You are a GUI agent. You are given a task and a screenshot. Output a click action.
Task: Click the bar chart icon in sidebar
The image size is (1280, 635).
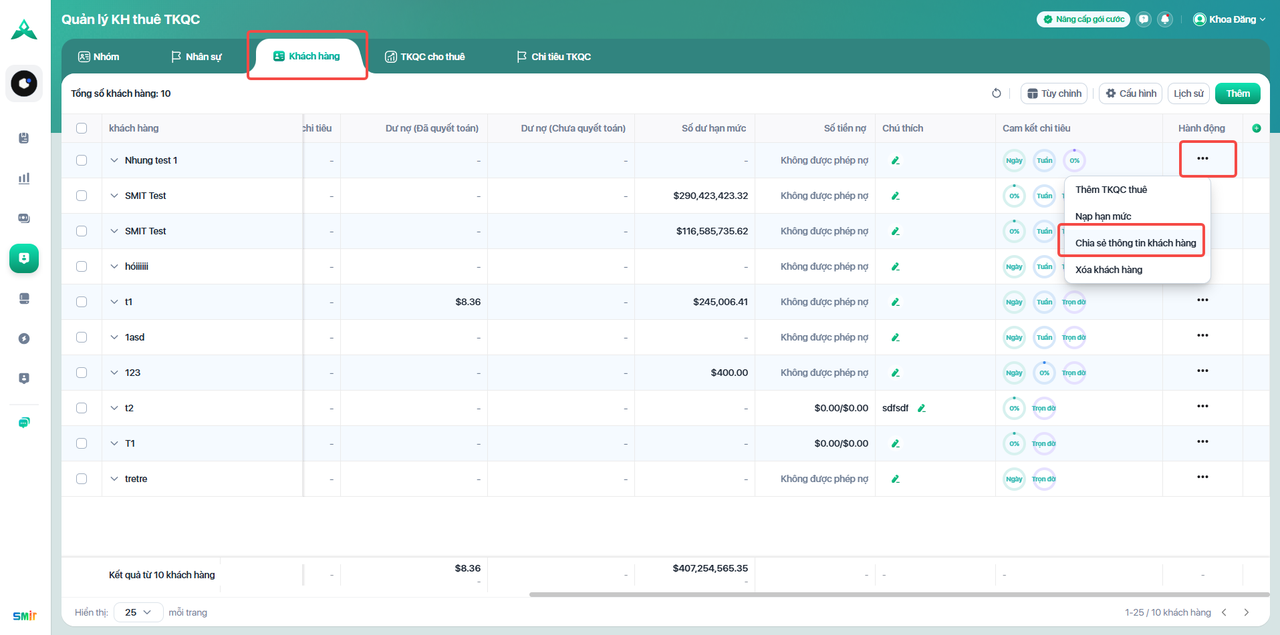24,178
